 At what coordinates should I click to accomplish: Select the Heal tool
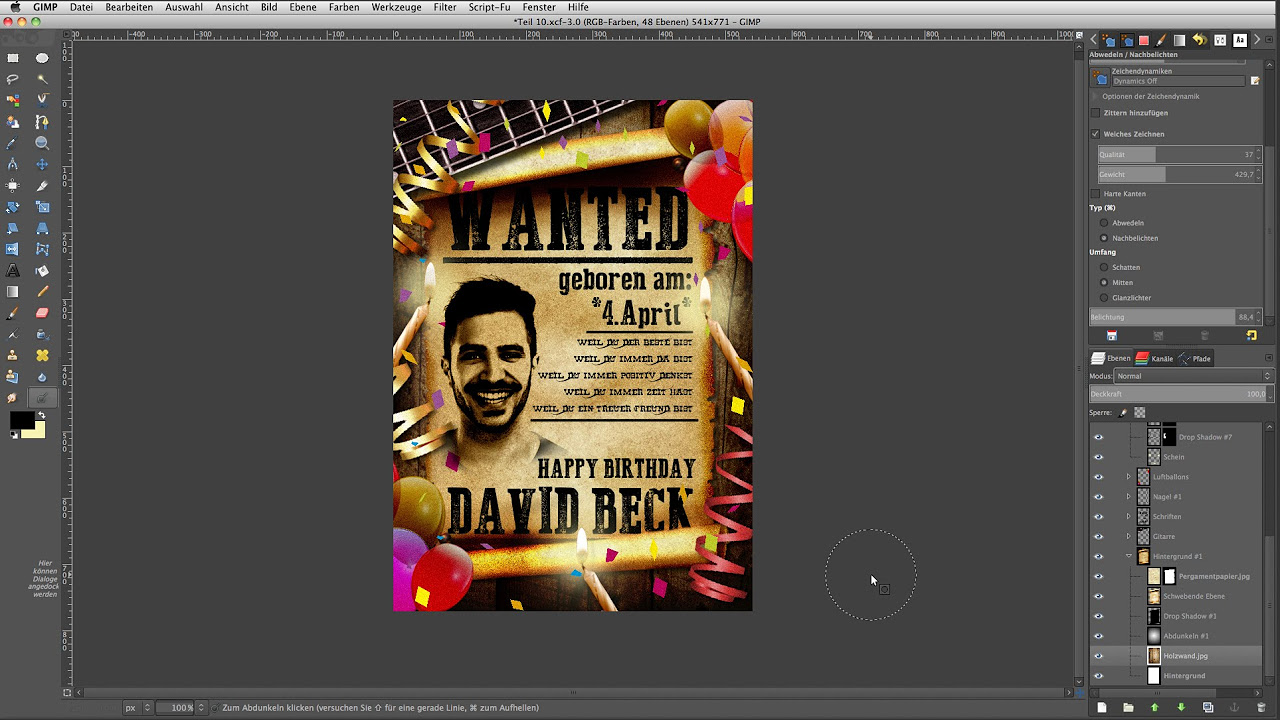[42, 355]
